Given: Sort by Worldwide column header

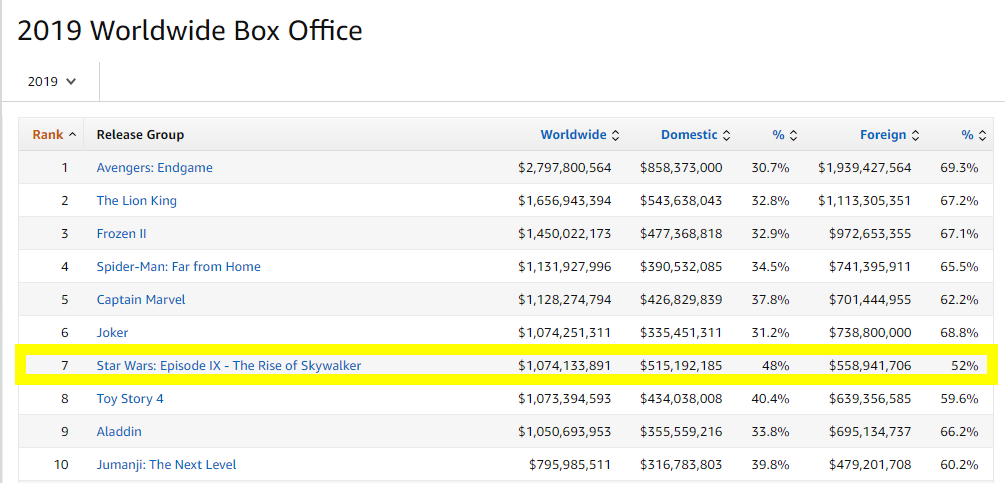Looking at the screenshot, I should (x=574, y=135).
